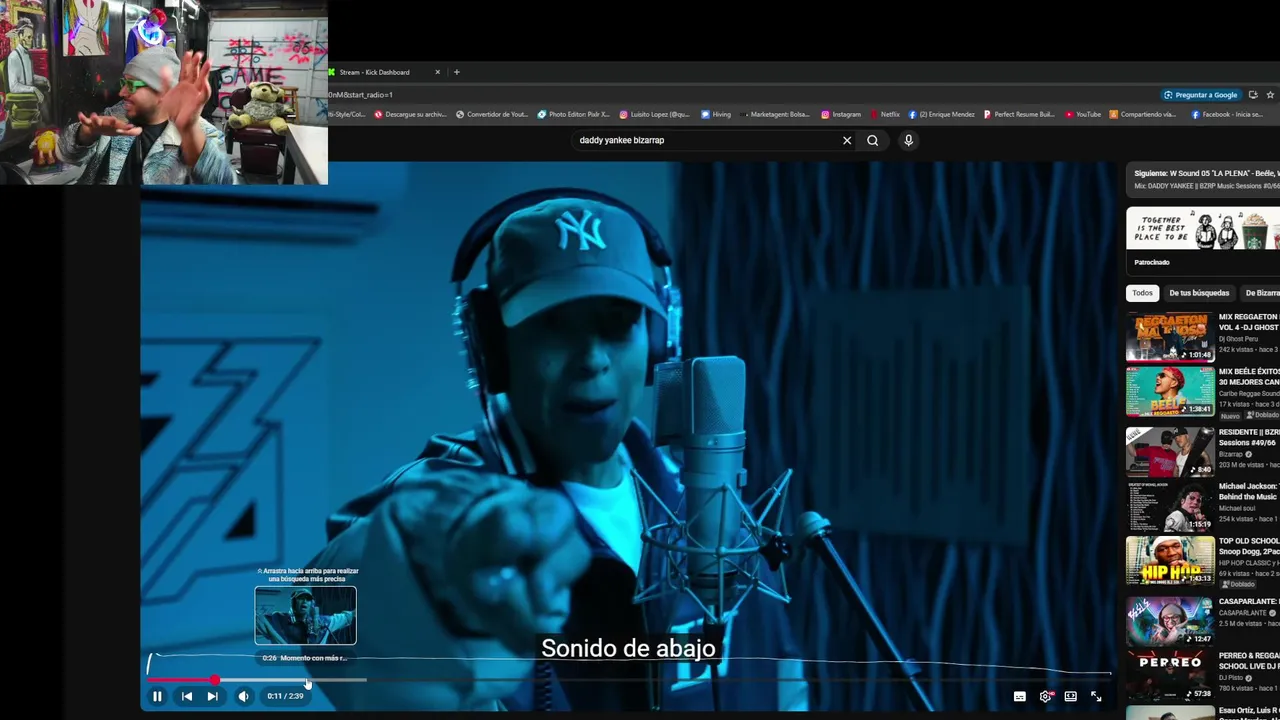Select the De tus búsquedas filter chip

click(x=1199, y=293)
